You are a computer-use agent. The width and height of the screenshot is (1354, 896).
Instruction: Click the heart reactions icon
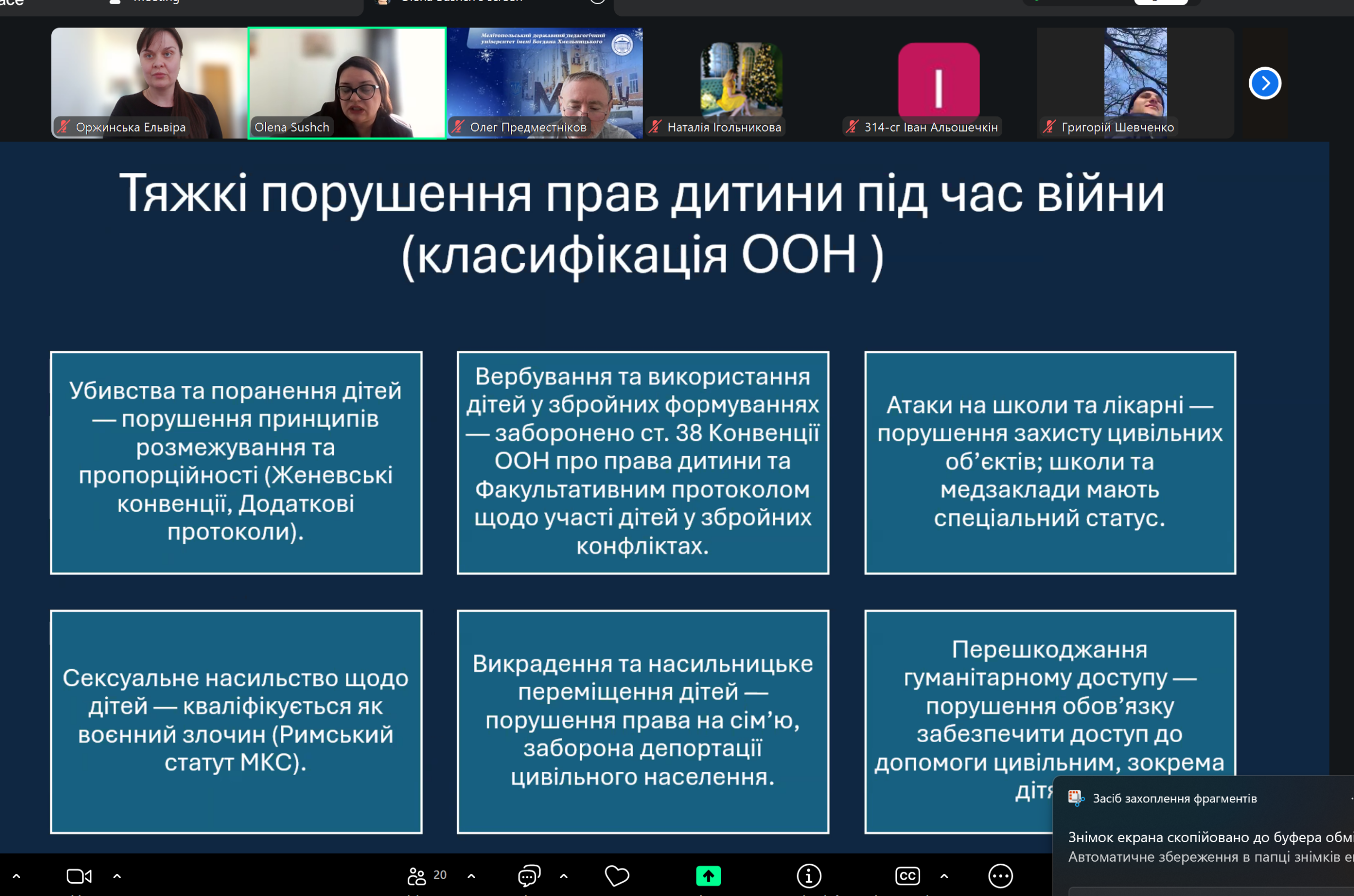tap(616, 876)
